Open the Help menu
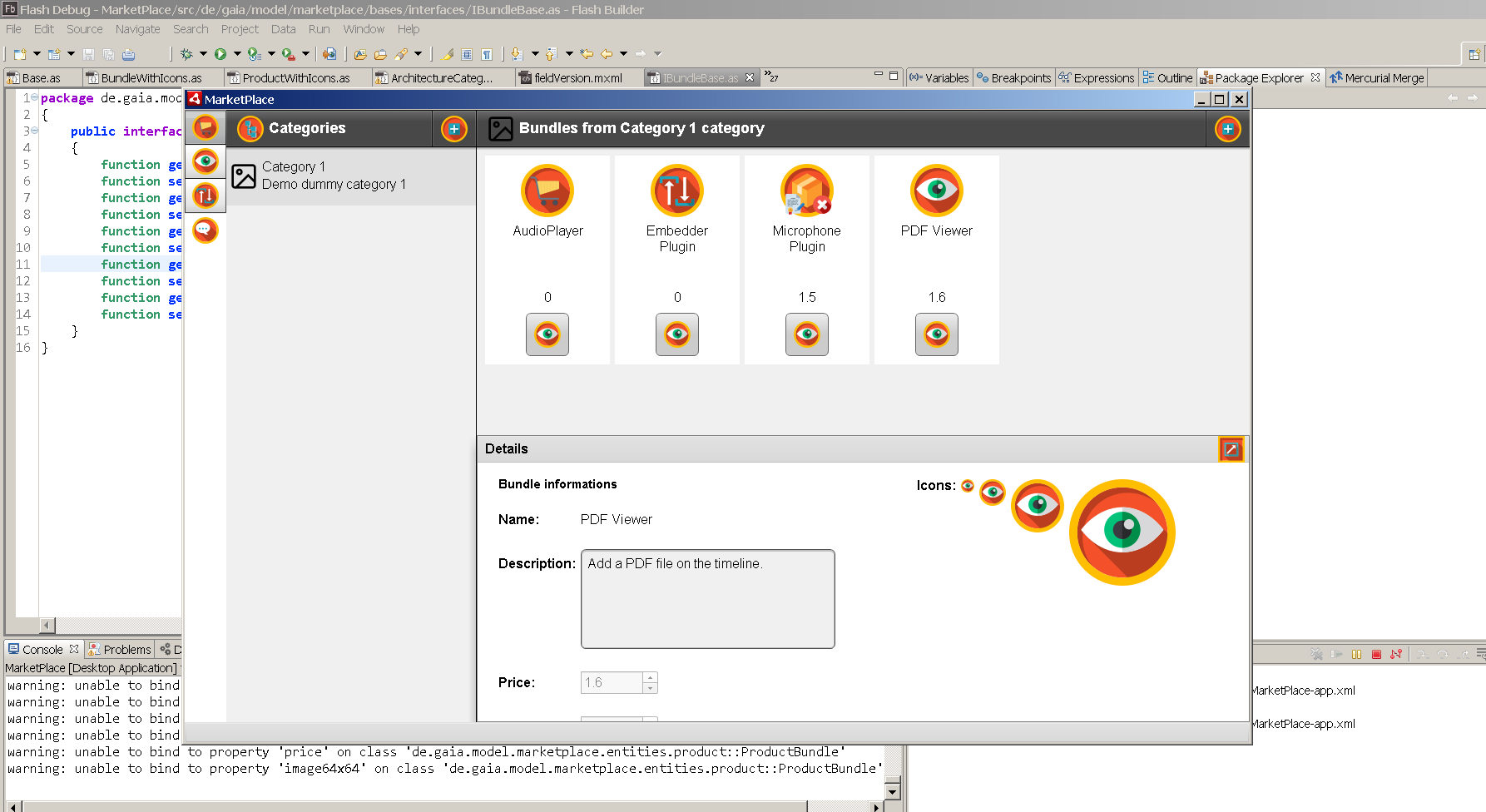This screenshot has width=1486, height=812. (409, 29)
